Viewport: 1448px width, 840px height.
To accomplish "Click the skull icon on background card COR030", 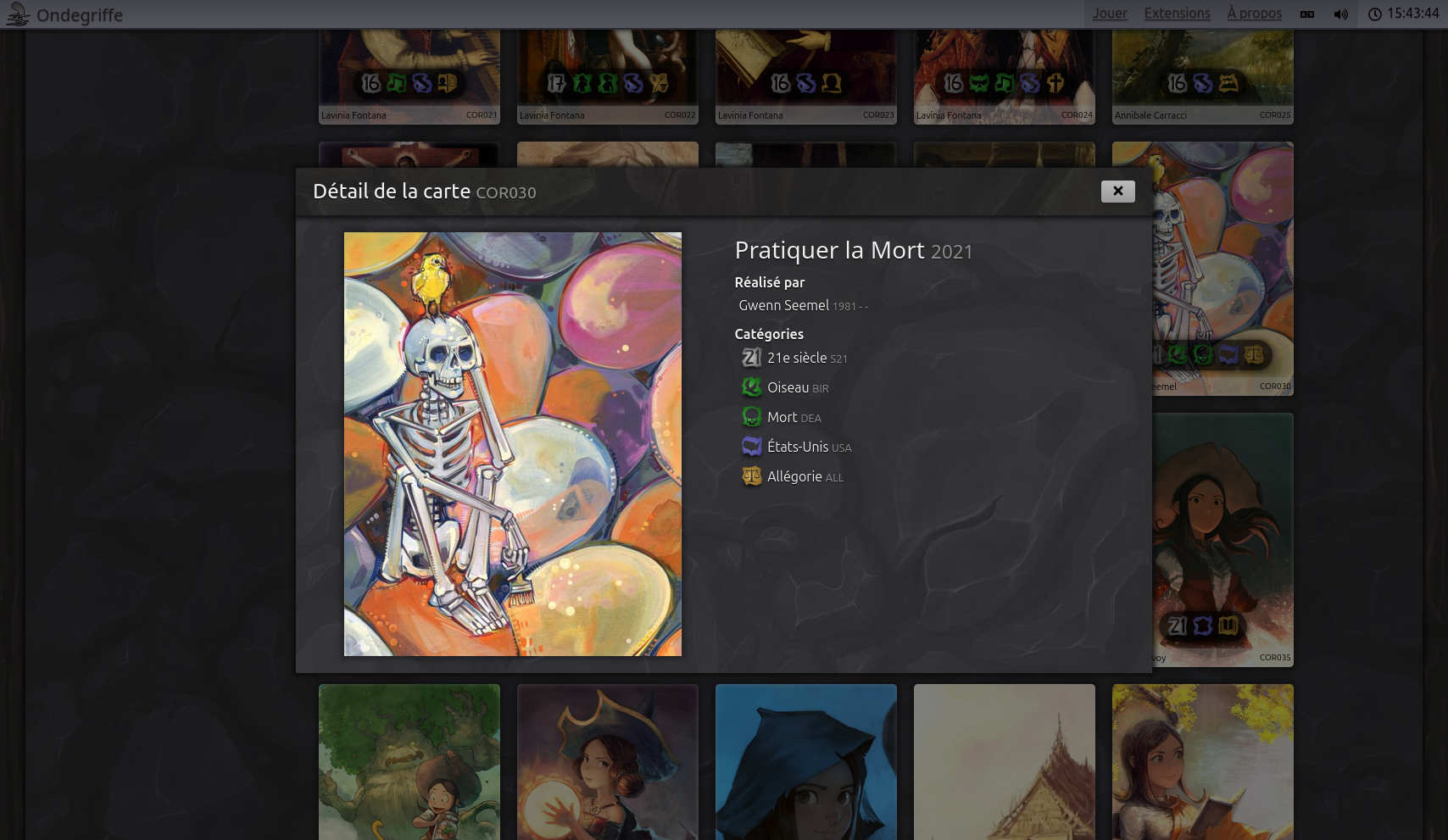I will (1203, 355).
